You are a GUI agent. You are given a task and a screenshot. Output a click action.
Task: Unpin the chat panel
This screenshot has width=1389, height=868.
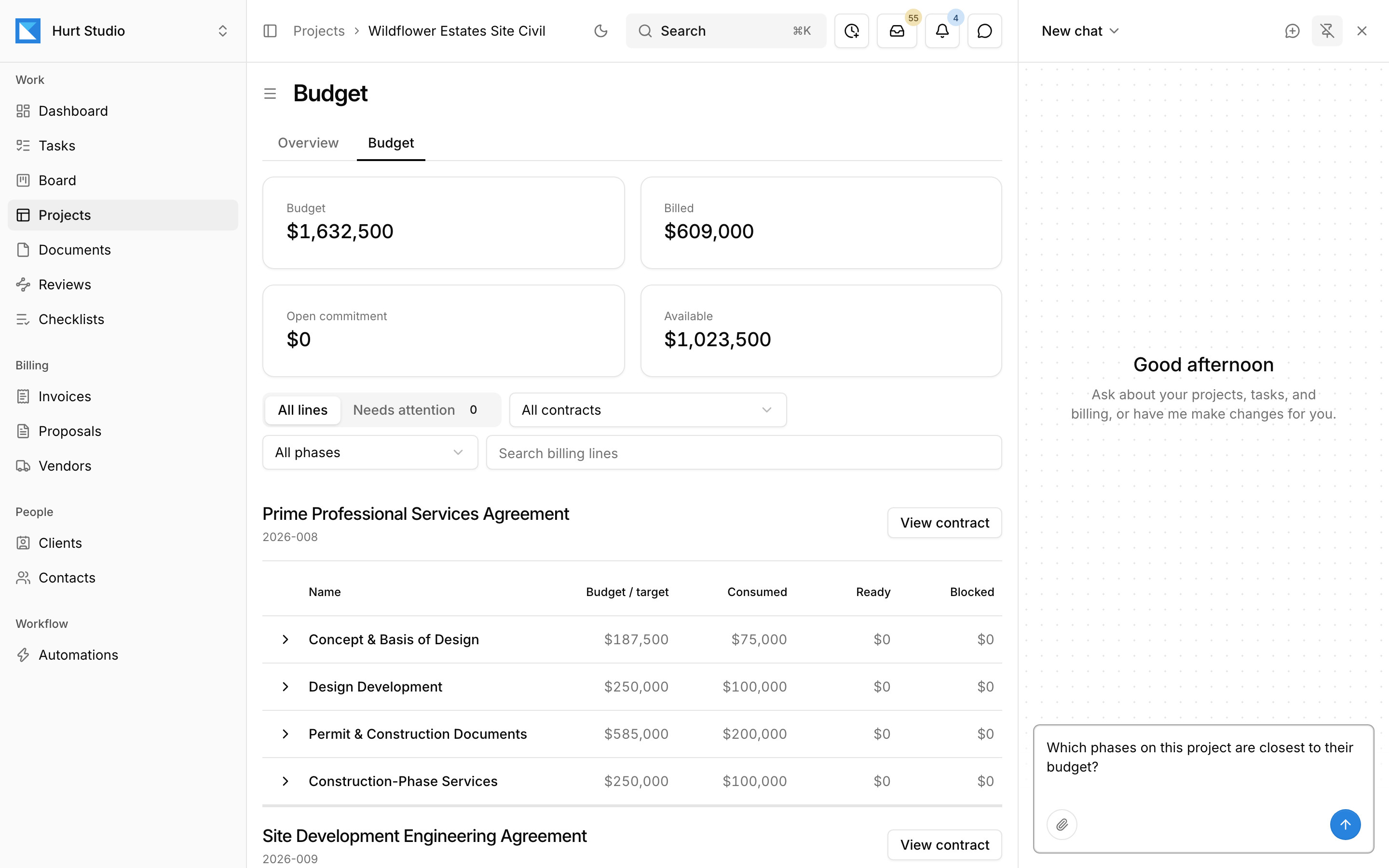[x=1327, y=31]
